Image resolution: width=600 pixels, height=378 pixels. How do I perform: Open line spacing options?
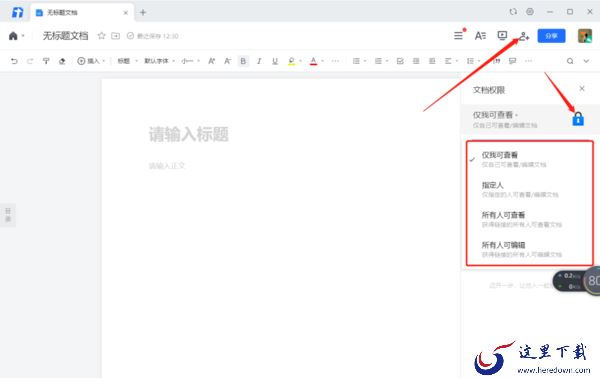(x=473, y=61)
